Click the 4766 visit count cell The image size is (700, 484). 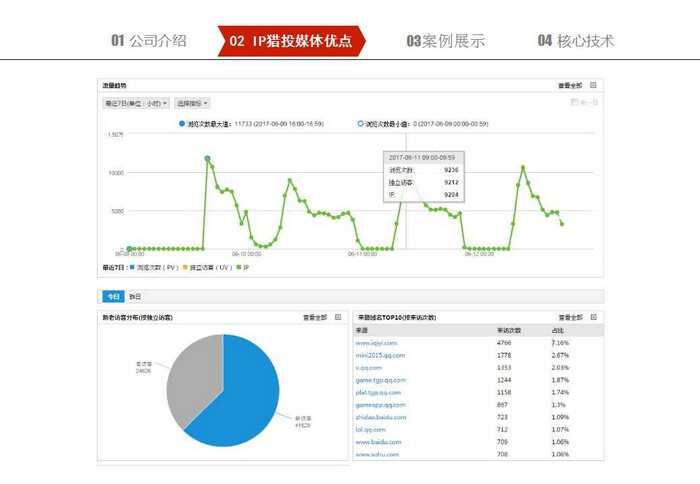[504, 343]
